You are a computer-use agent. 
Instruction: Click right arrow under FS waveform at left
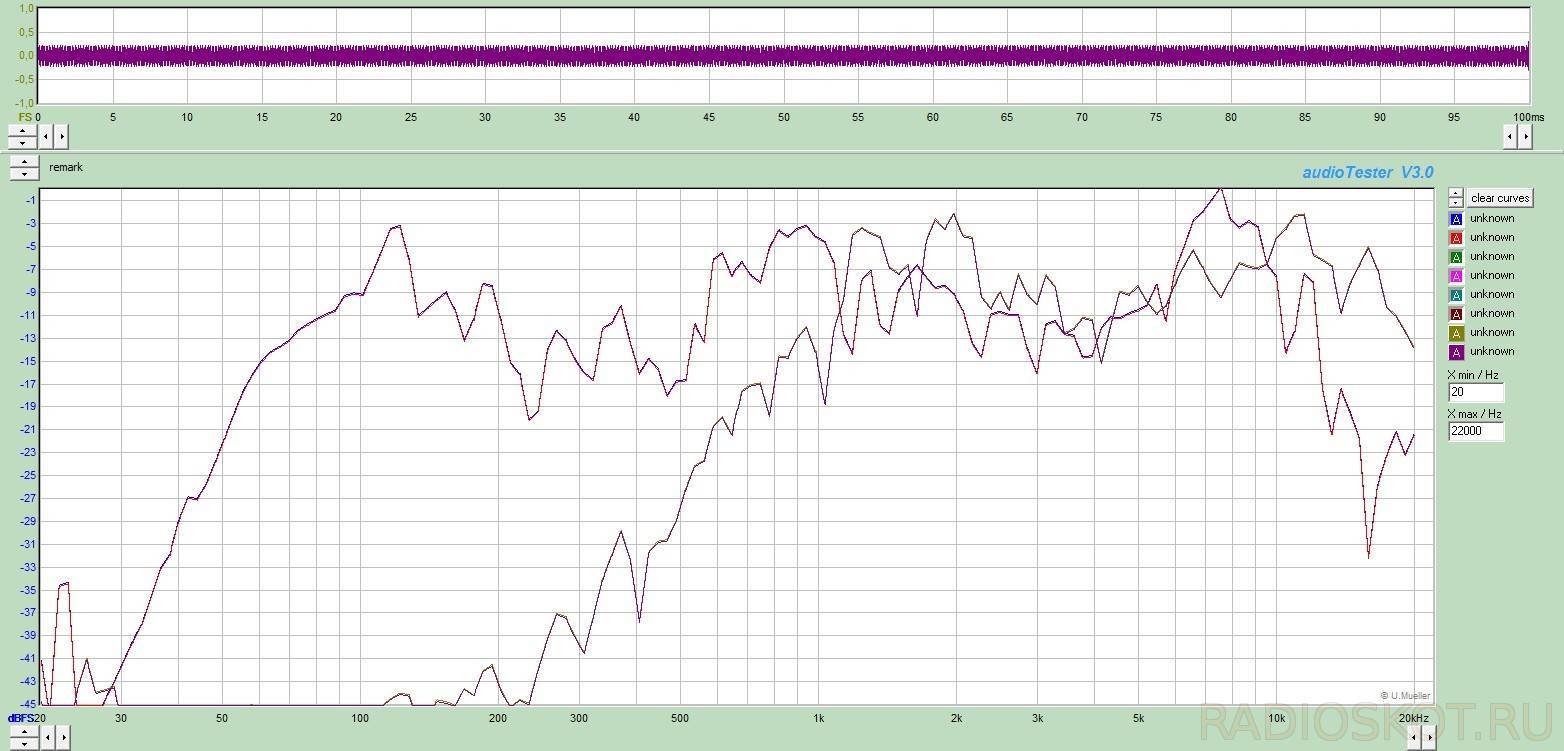pyautogui.click(x=61, y=136)
